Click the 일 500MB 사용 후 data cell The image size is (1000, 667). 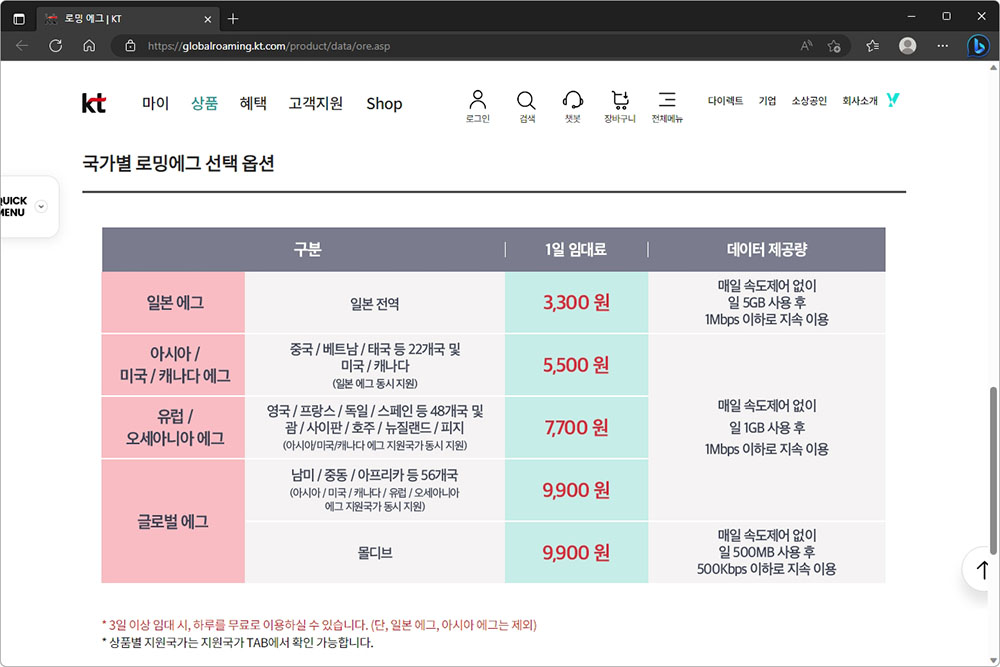pos(767,552)
